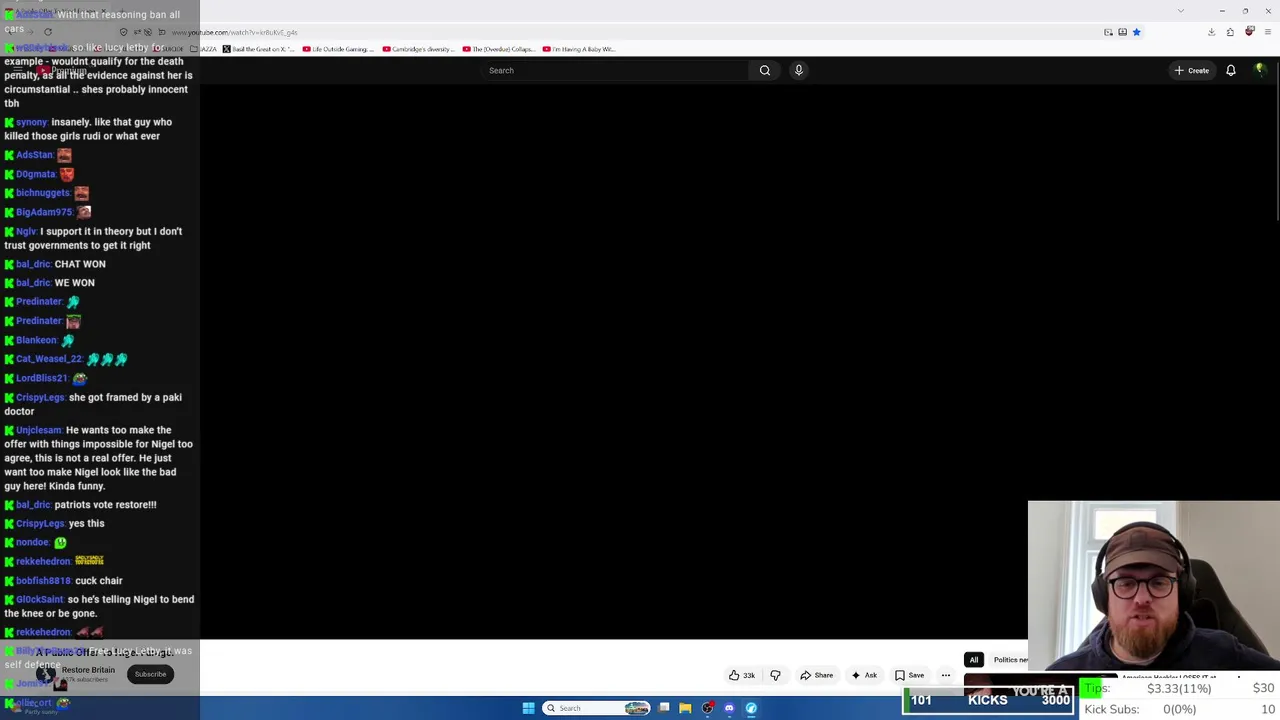Screen dimensions: 1280x720
Task: Click chat message 'WE WON'
Action: click(x=75, y=283)
